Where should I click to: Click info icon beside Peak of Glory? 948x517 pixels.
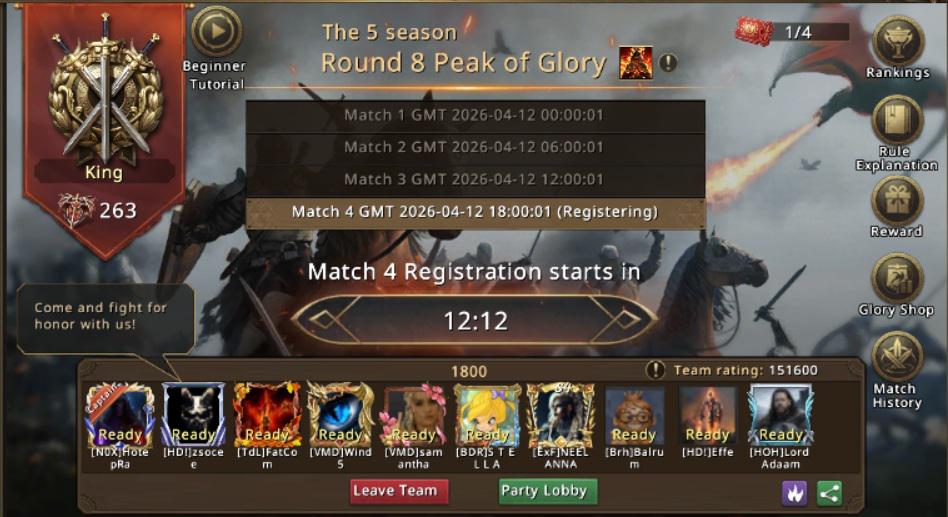pos(668,62)
